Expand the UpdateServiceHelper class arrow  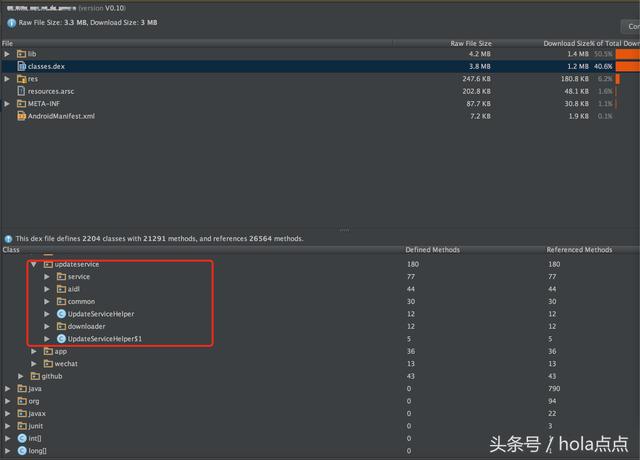pyautogui.click(x=47, y=314)
